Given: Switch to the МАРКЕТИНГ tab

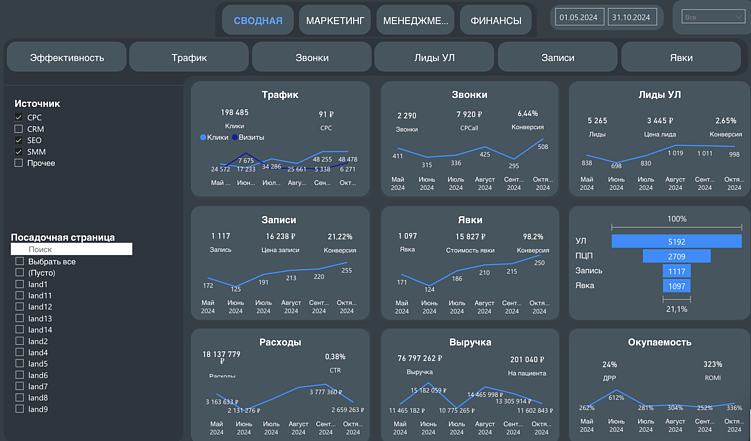Looking at the screenshot, I should 335,20.
